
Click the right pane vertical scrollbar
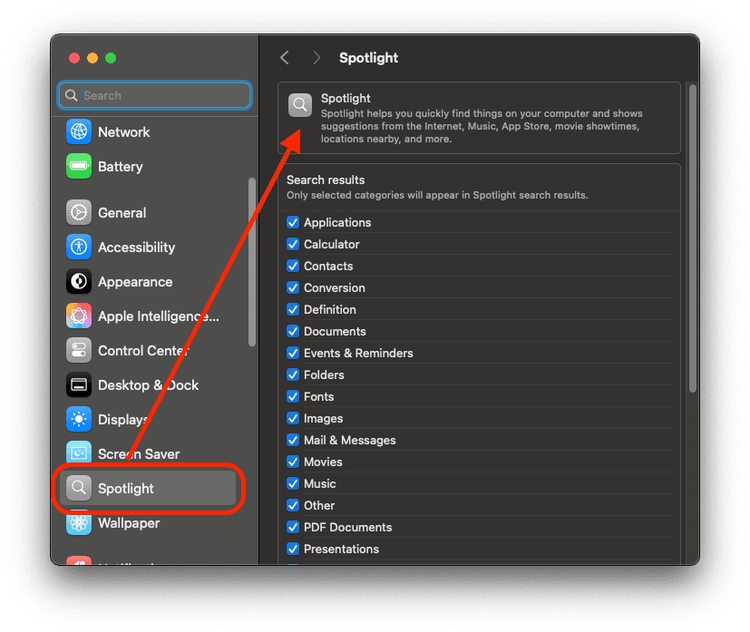(692, 240)
